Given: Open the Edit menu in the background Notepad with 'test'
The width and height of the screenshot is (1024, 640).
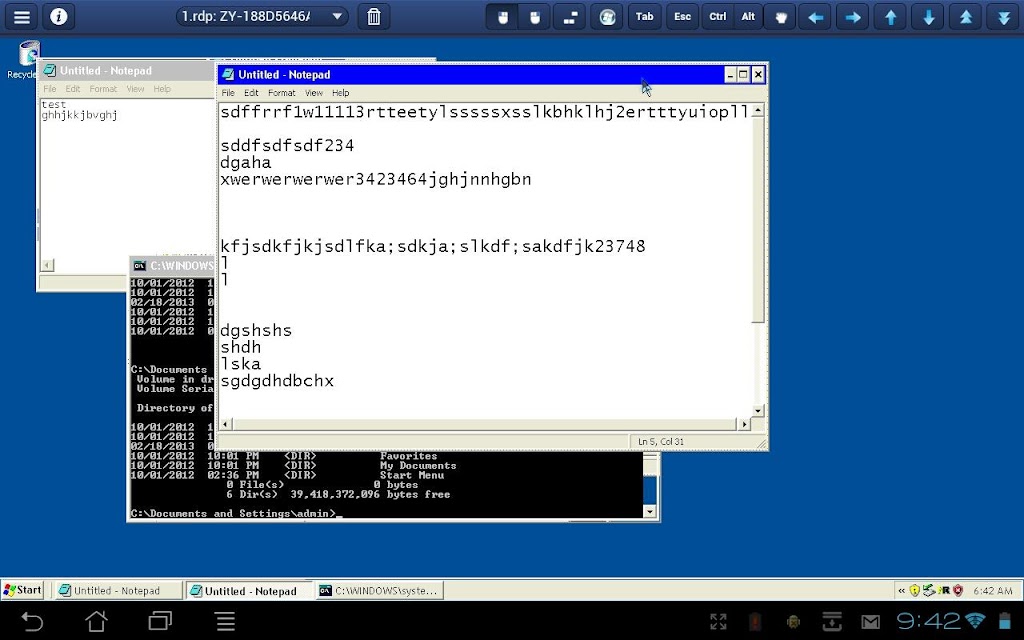Looking at the screenshot, I should coord(72,89).
